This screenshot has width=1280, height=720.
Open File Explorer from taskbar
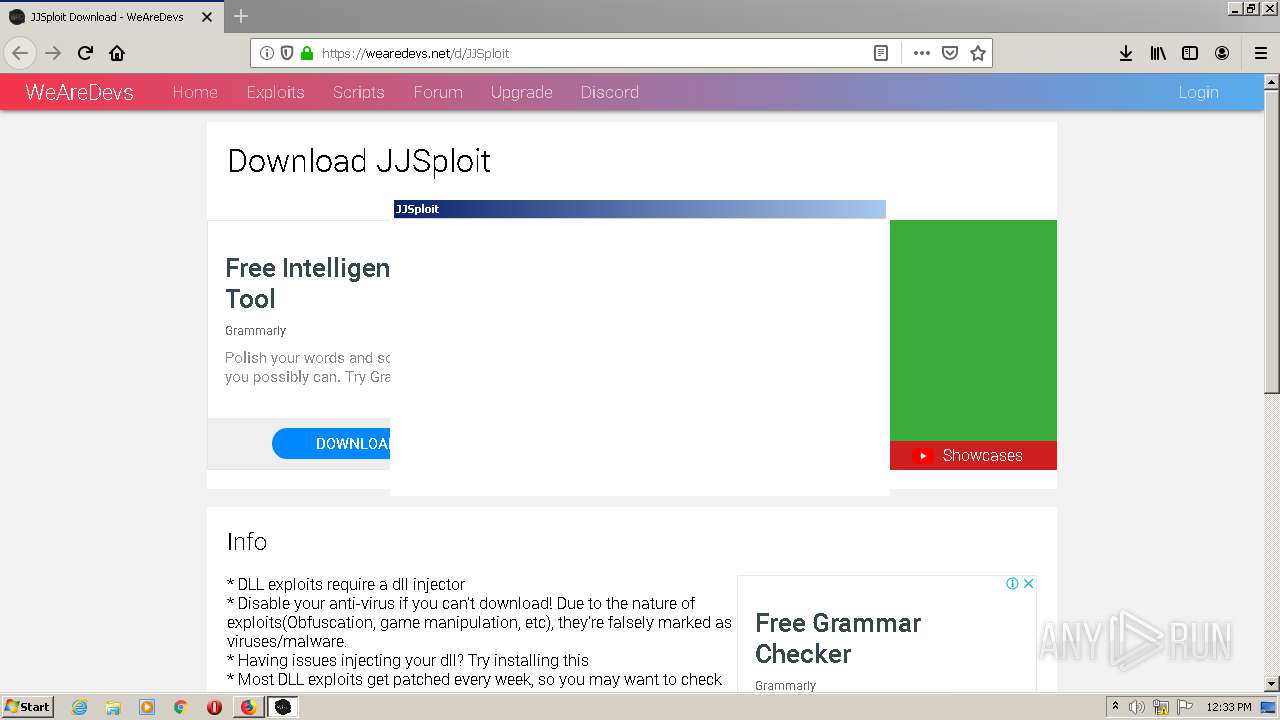coord(113,707)
